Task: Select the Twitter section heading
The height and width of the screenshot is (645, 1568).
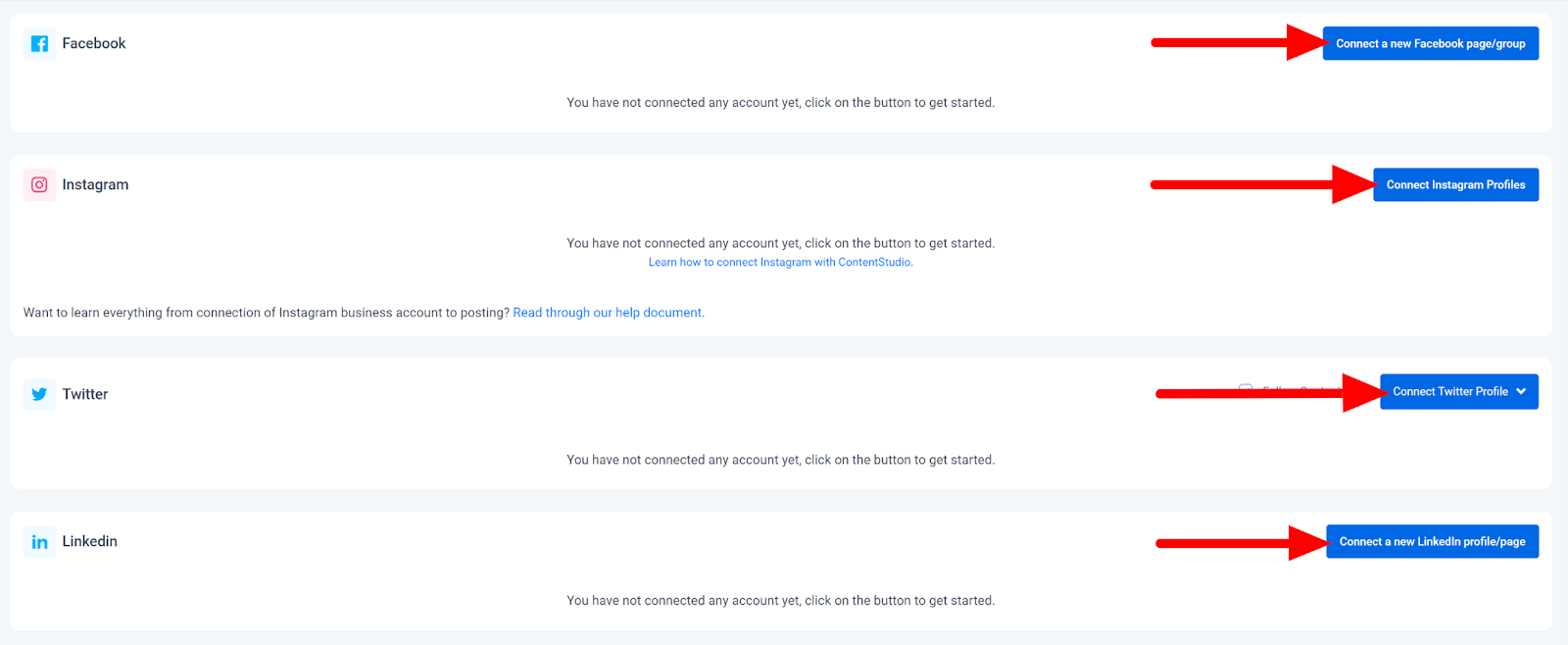Action: point(85,394)
